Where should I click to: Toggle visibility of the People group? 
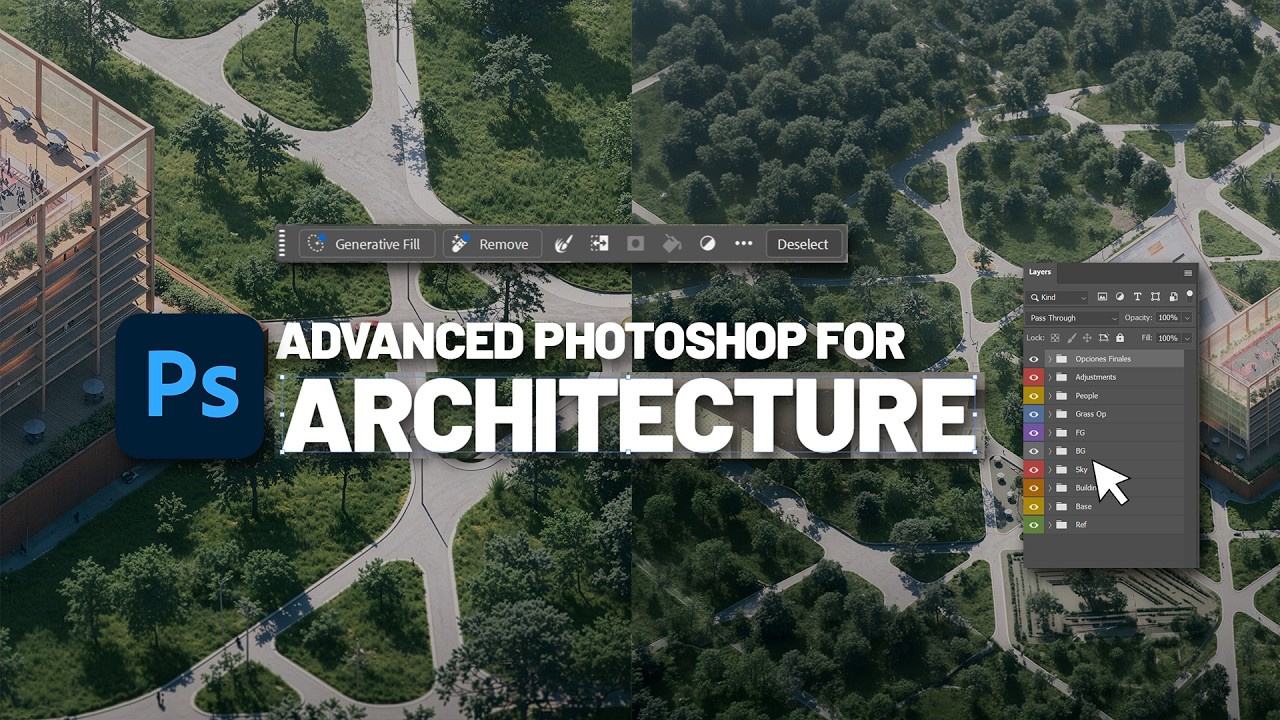pyautogui.click(x=1034, y=396)
